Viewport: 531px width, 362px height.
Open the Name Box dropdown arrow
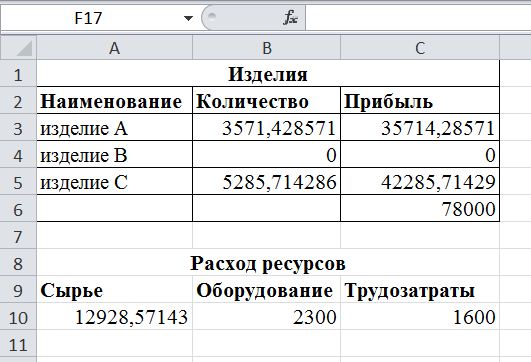188,18
